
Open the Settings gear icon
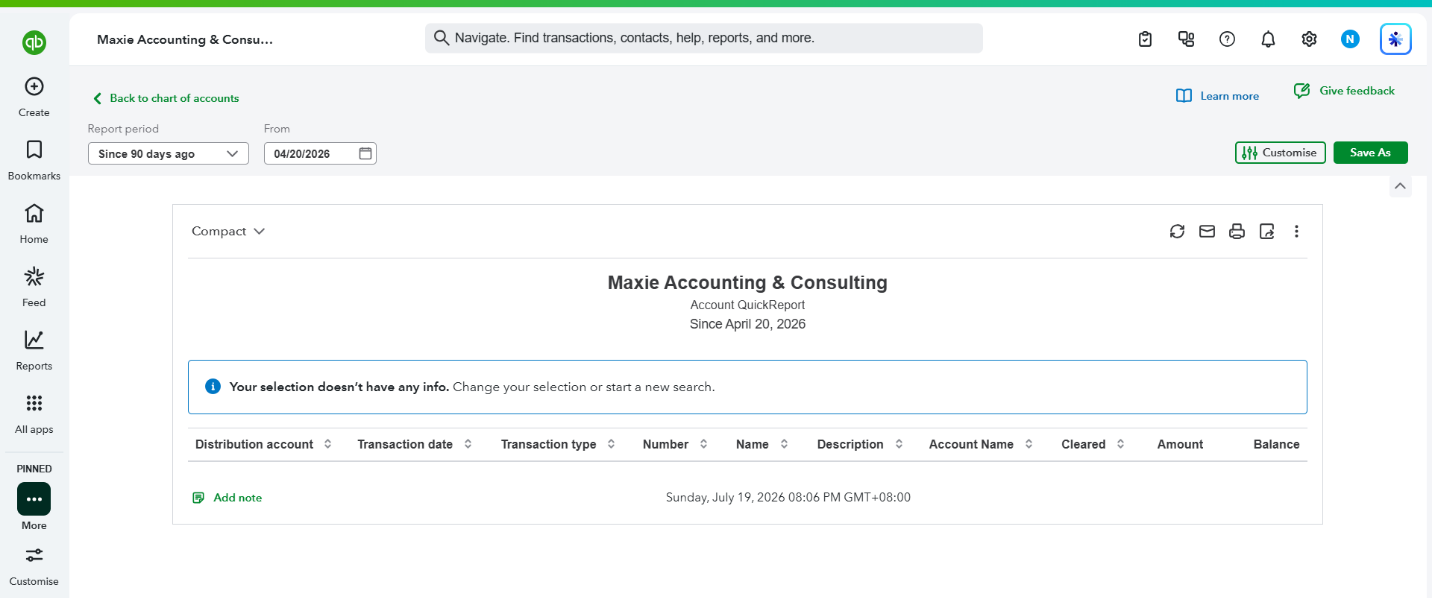coord(1309,39)
